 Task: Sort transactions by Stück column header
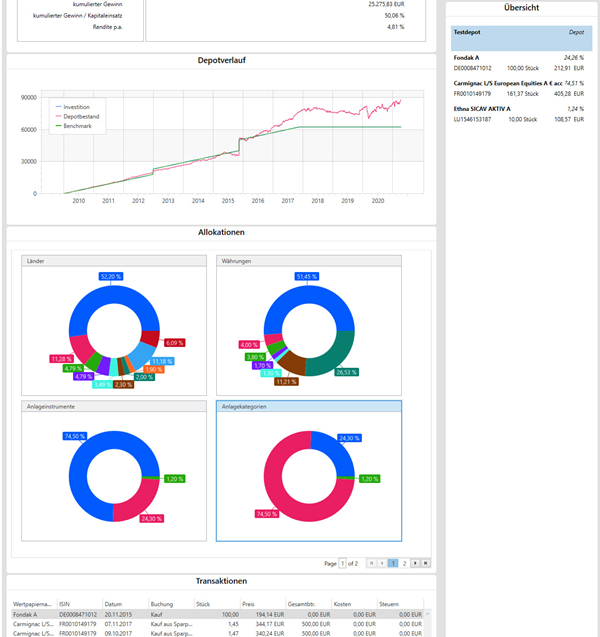(218, 604)
